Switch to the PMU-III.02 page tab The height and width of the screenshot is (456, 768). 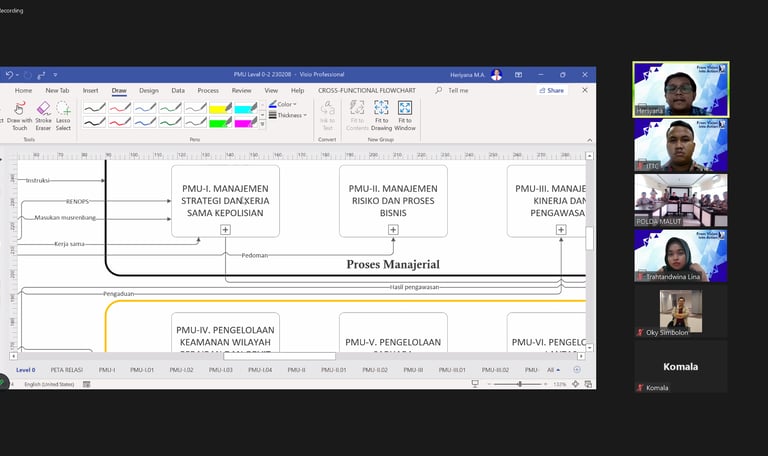495,370
